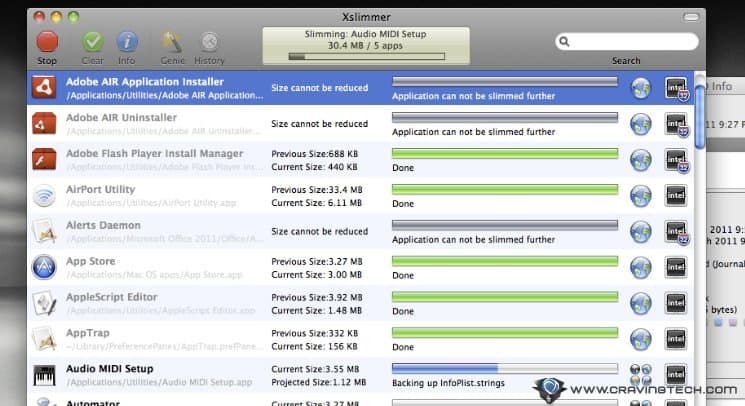Click the magnifier icon in search box

point(564,41)
